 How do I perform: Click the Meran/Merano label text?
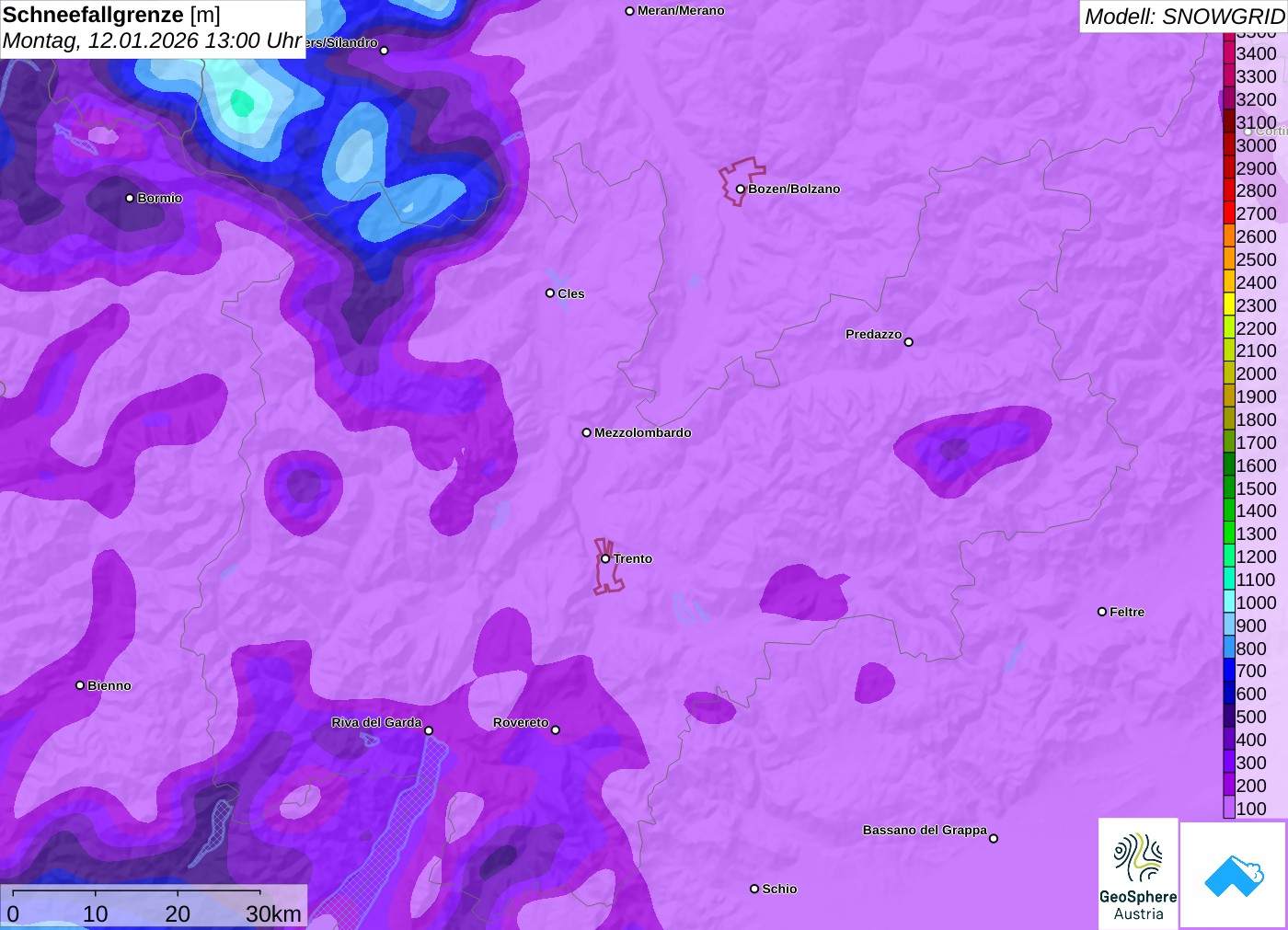pos(681,11)
